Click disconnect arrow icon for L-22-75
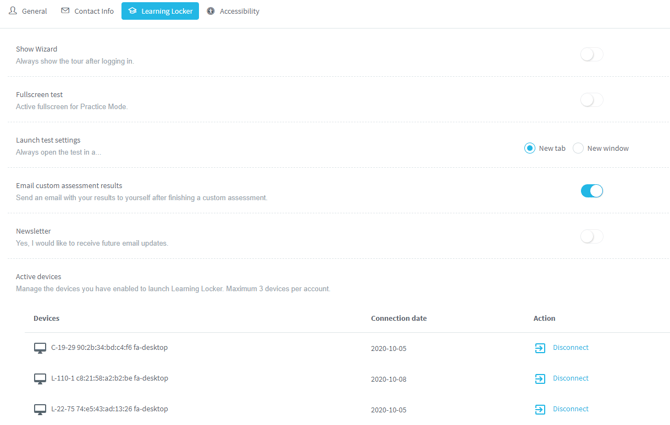Viewport: 670px width, 425px height. (540, 410)
